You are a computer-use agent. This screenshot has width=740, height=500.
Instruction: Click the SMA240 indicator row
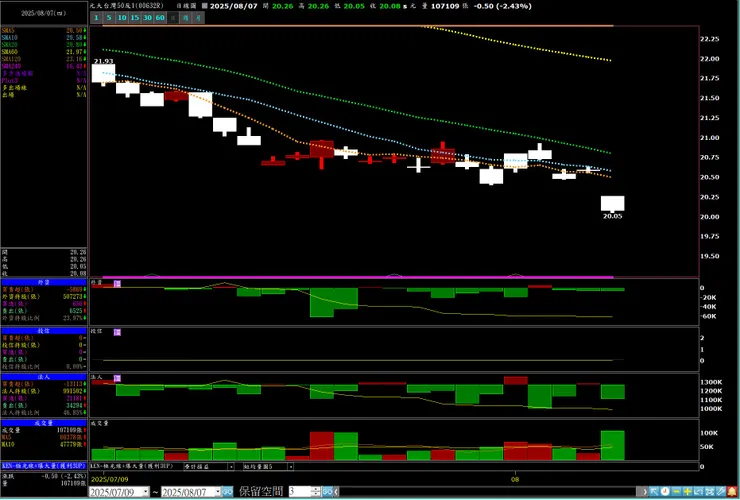tap(43, 66)
